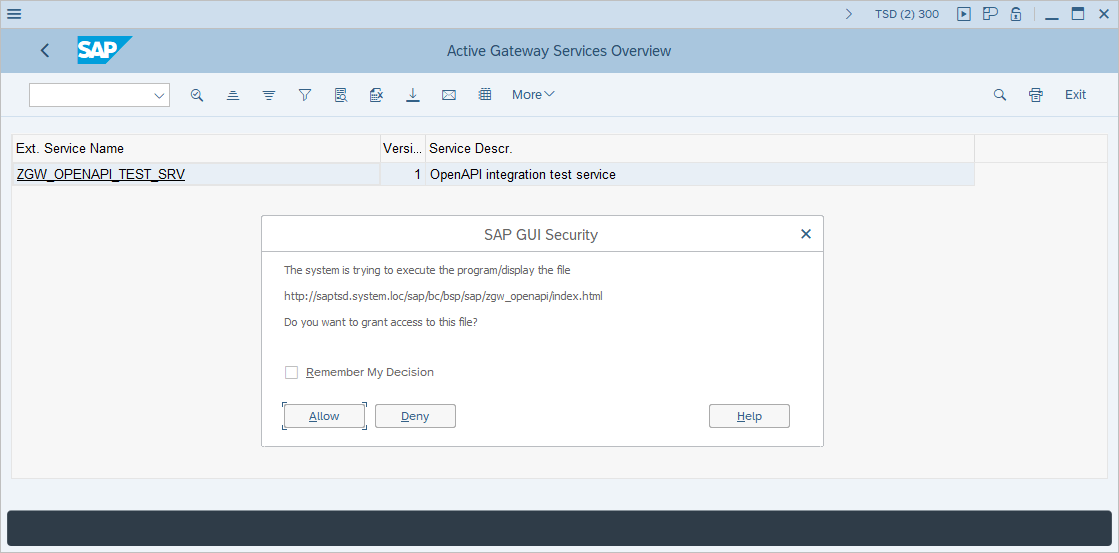The height and width of the screenshot is (553, 1119).
Task: Deny access in the security dialog
Action: [x=415, y=416]
